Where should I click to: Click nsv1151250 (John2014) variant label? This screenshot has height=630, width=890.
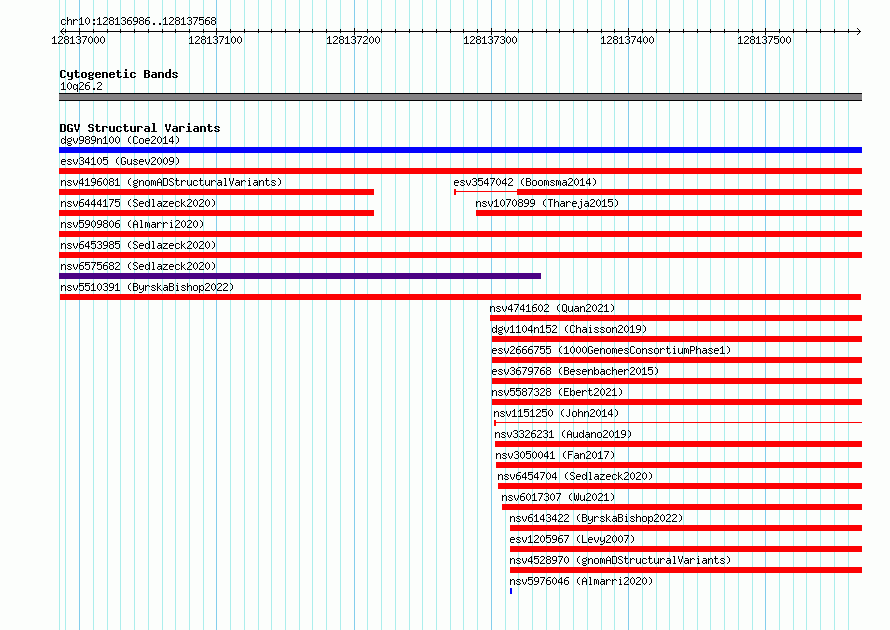(x=556, y=413)
